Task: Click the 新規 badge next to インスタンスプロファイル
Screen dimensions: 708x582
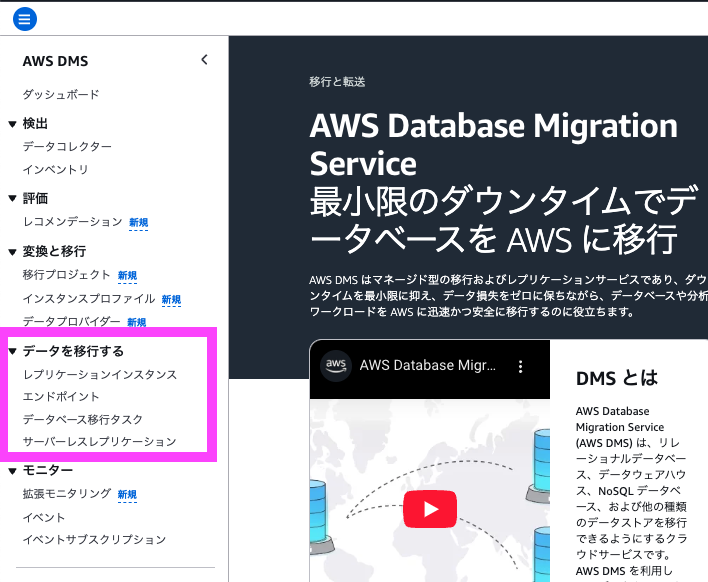Action: point(172,299)
